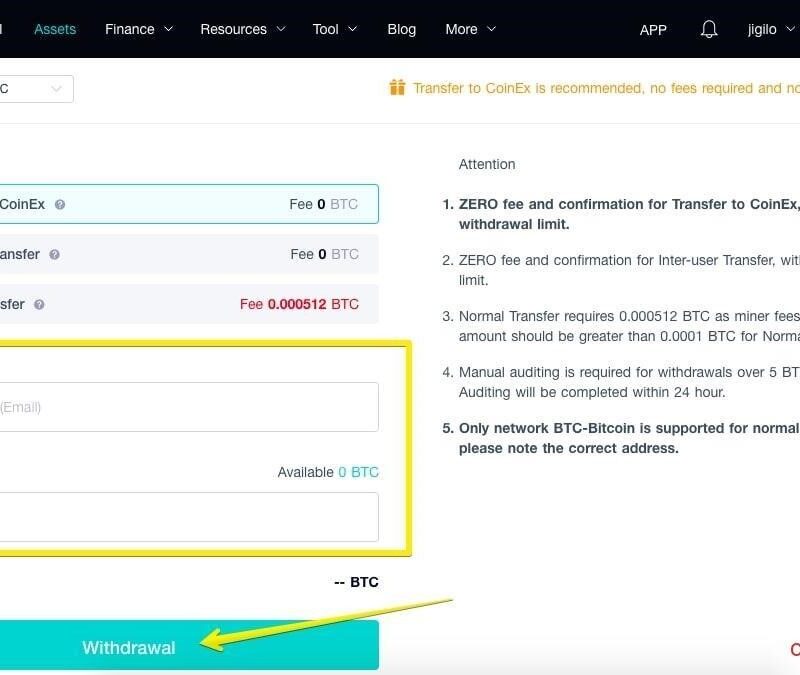Click the help icon beside the CoinEx option
Viewport: 800px width, 675px height.
click(60, 205)
